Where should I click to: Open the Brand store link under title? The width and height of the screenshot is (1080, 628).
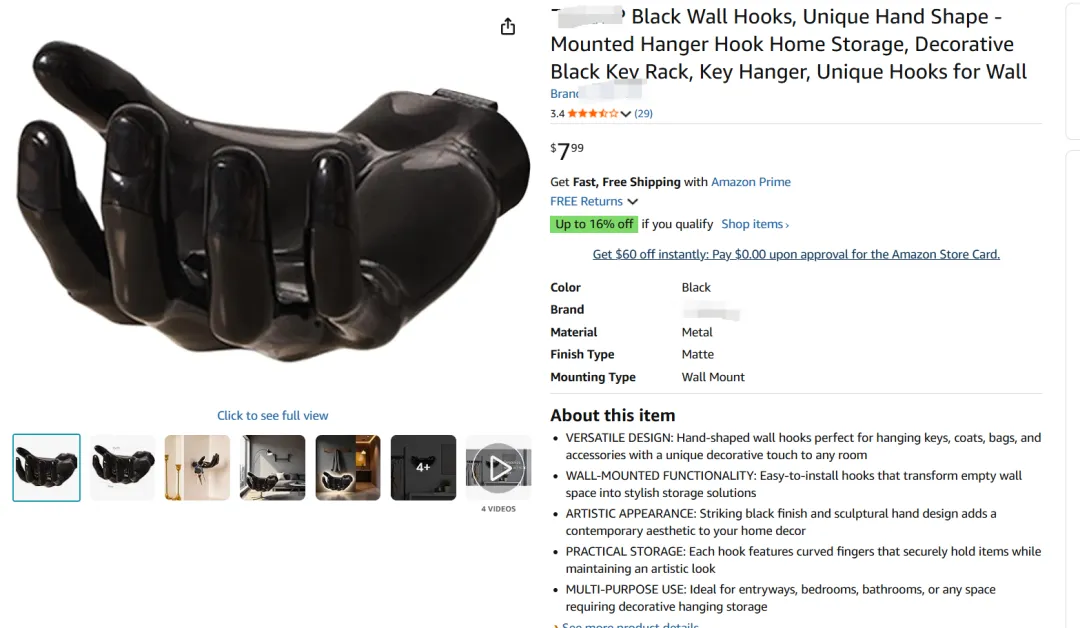tap(596, 93)
